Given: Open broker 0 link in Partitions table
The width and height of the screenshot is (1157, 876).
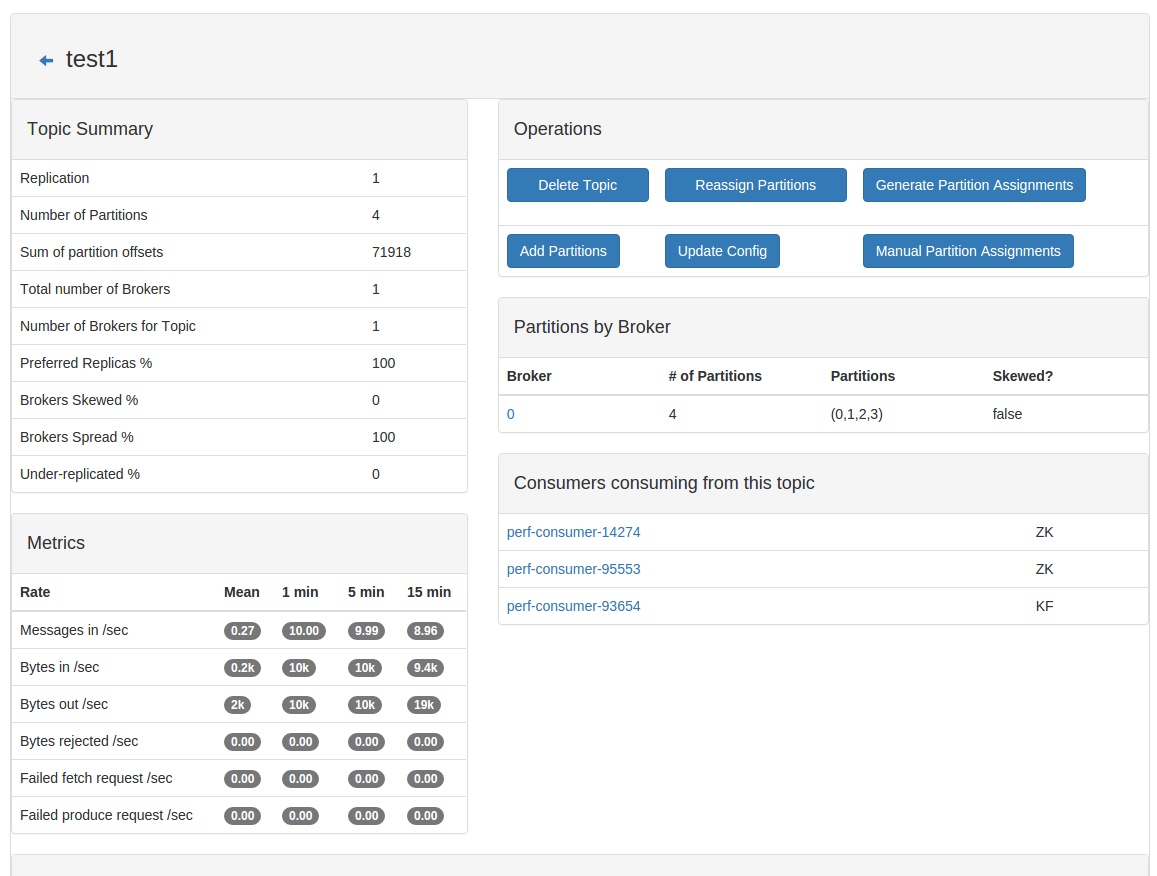Looking at the screenshot, I should tap(511, 414).
